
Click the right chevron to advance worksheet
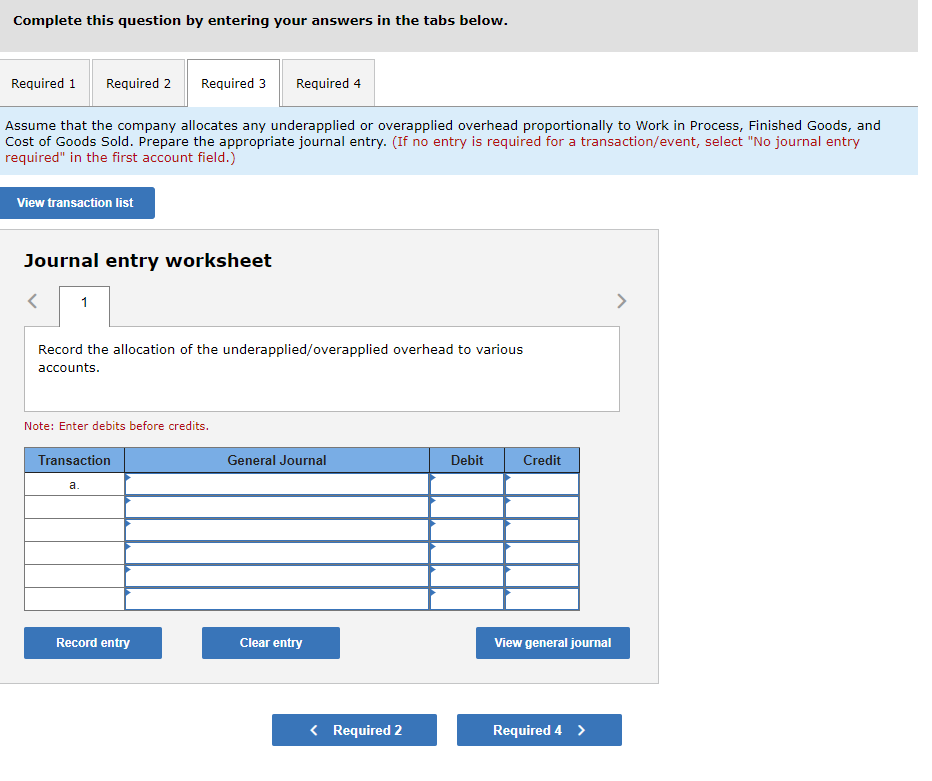pos(621,301)
